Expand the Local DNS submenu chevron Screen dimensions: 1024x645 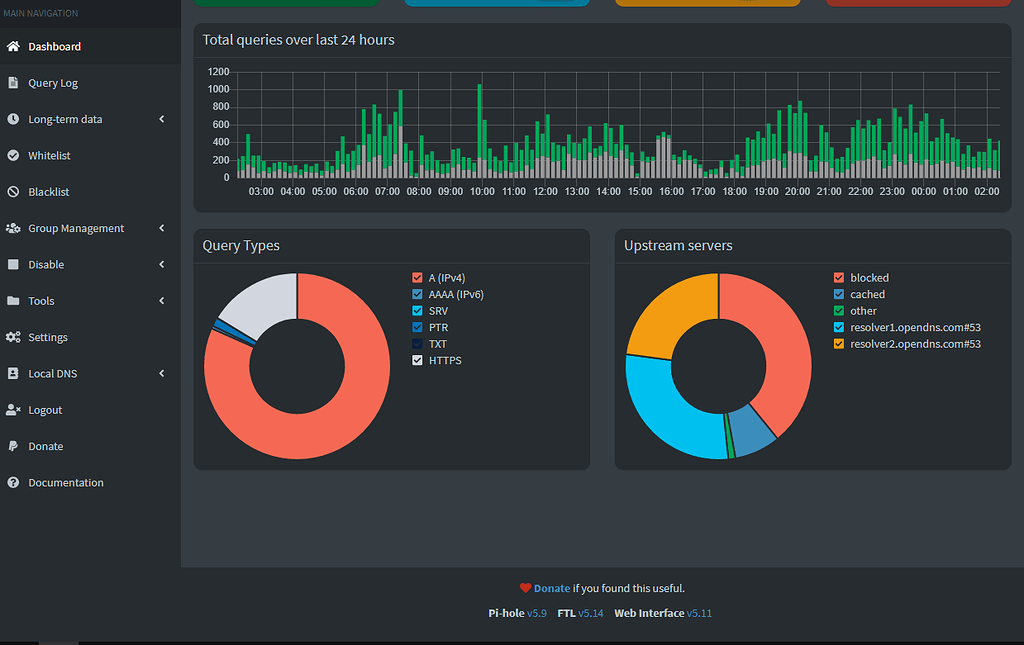pos(162,373)
